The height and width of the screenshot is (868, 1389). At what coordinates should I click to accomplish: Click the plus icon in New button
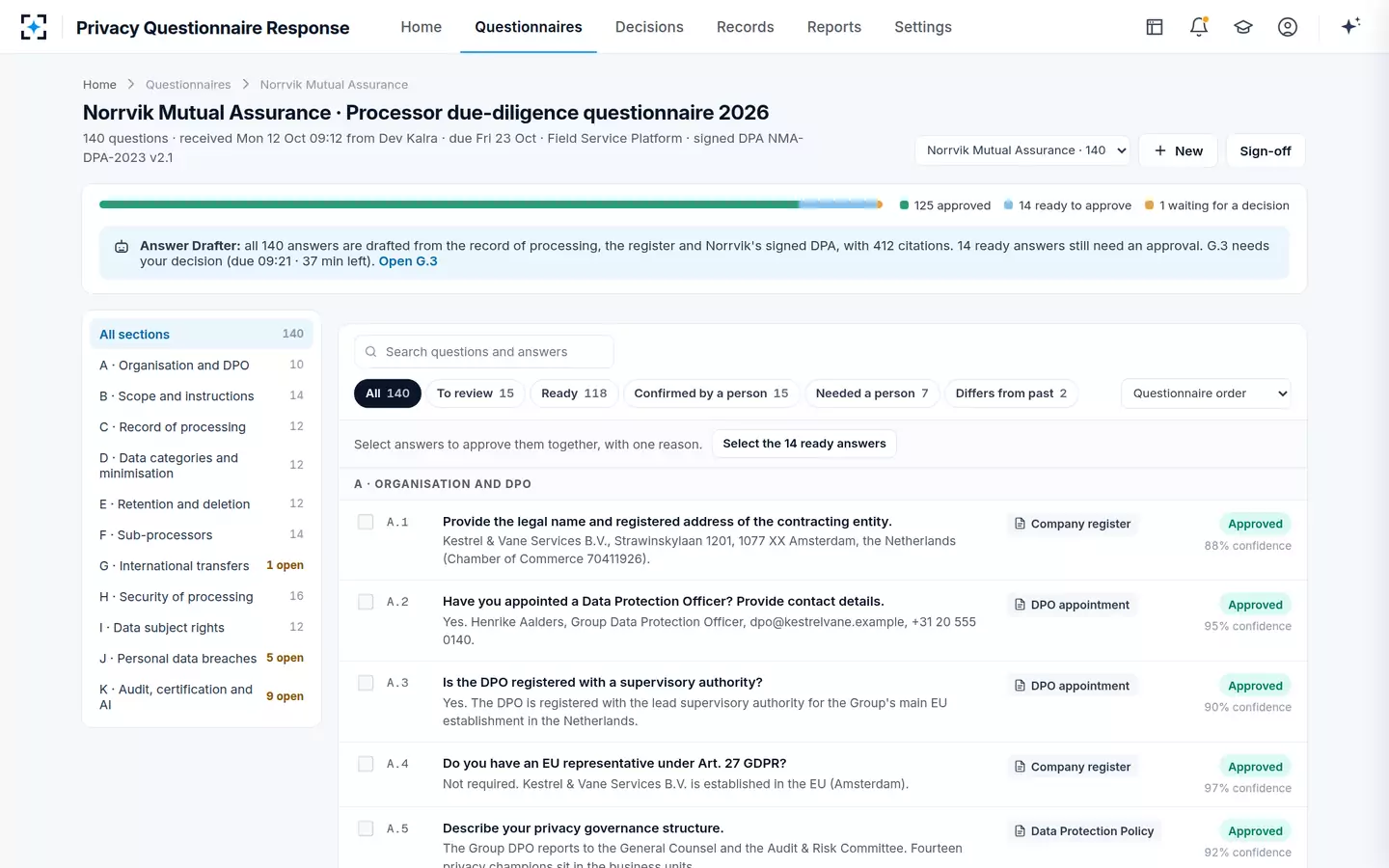click(1160, 150)
